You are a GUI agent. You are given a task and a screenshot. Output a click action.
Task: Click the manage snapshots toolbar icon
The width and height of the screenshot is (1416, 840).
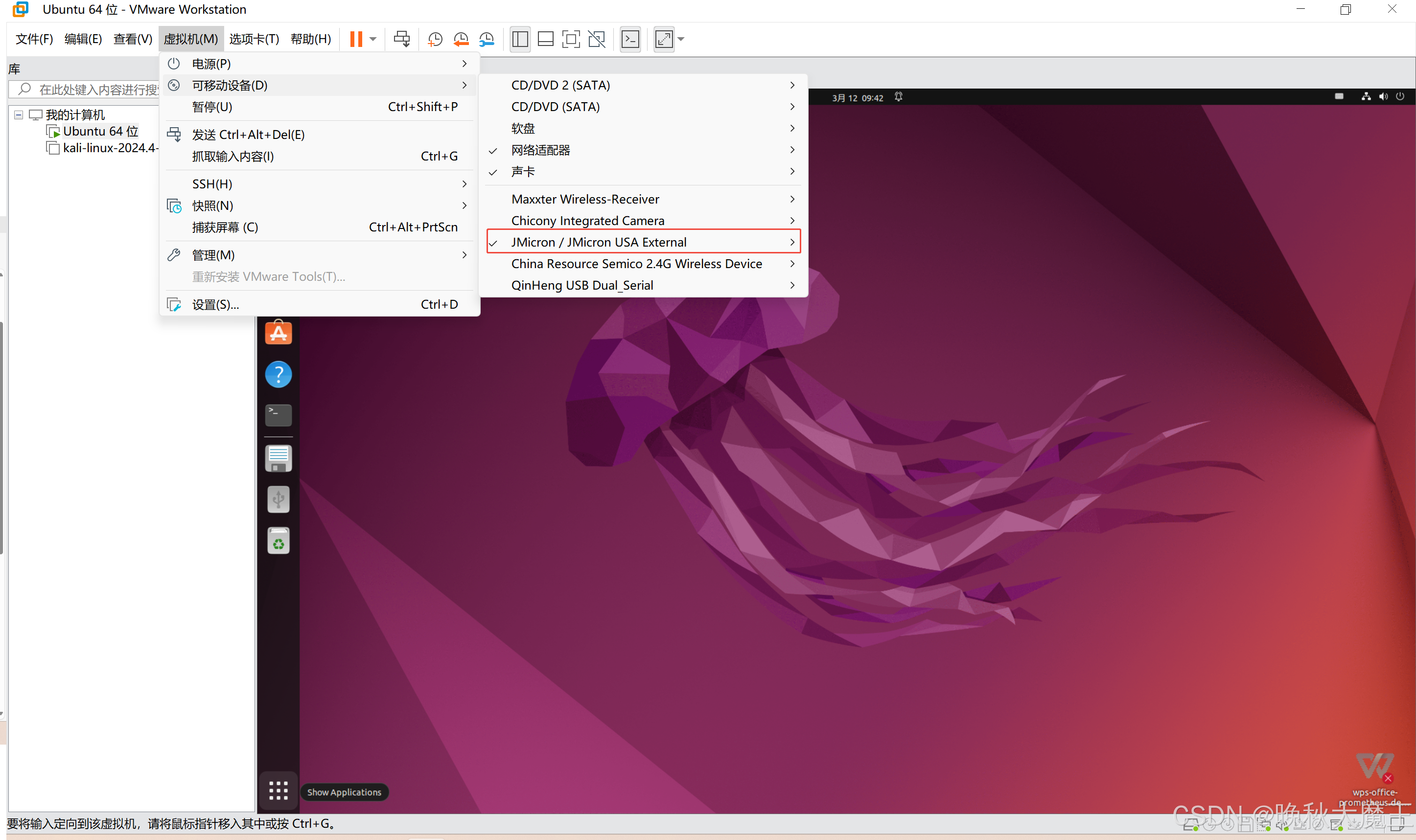coord(487,39)
